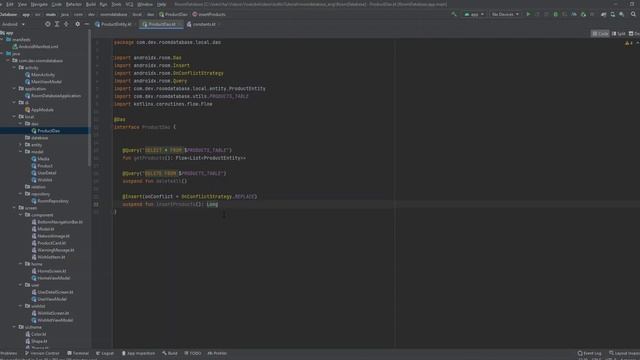Hide the project tool window
This screenshot has width=640, height=360.
pos(87,24)
